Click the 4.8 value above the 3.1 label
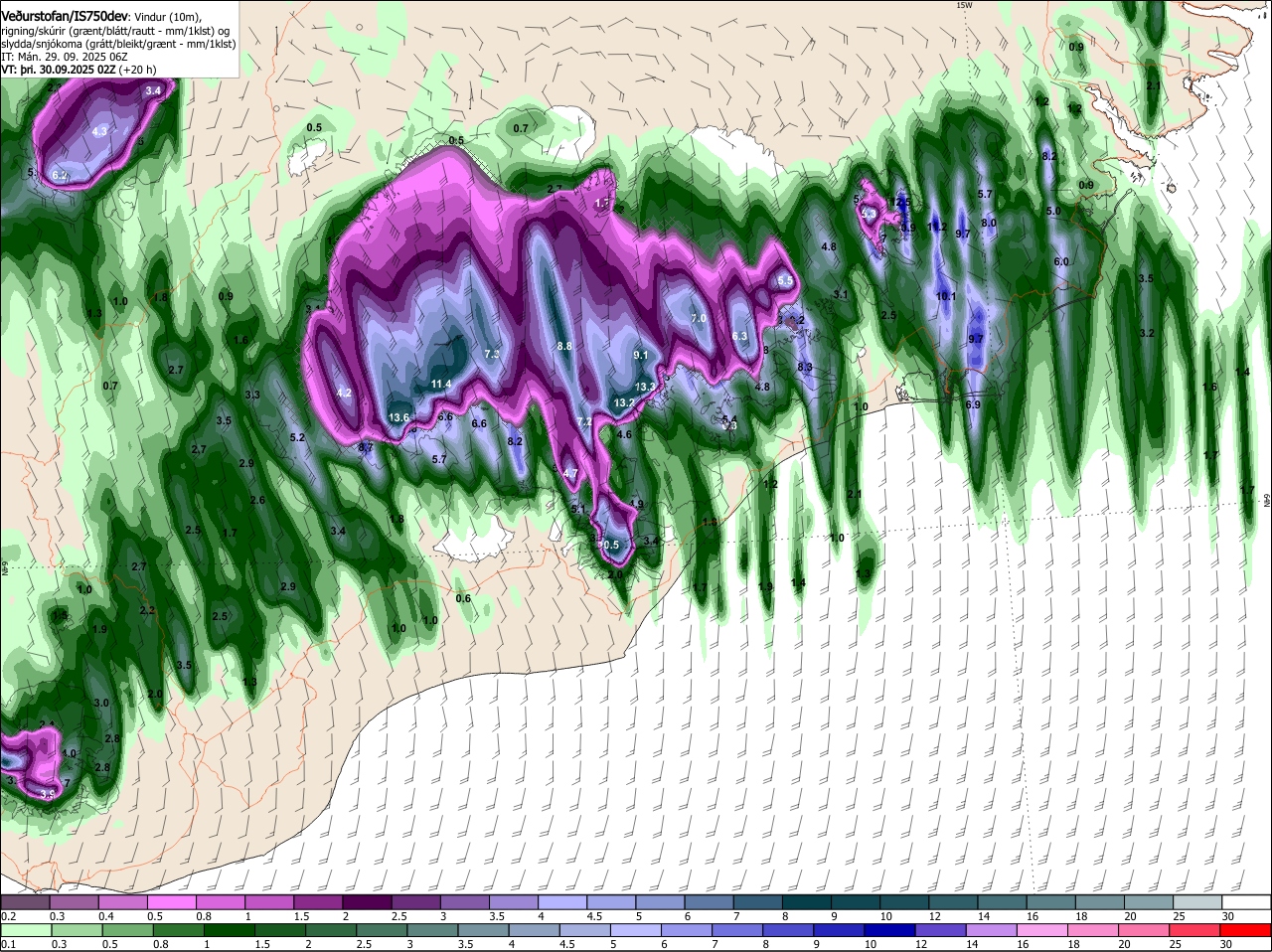The image size is (1272, 952). point(828,246)
